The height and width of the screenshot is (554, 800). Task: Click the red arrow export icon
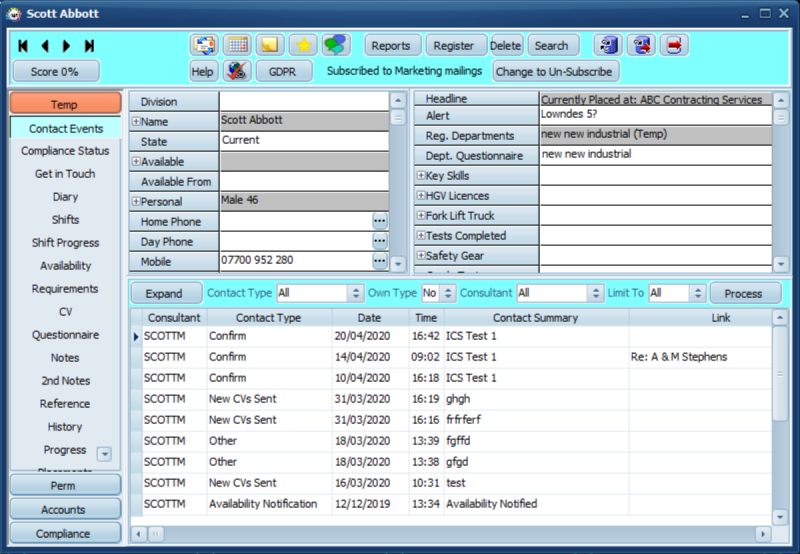[x=674, y=45]
